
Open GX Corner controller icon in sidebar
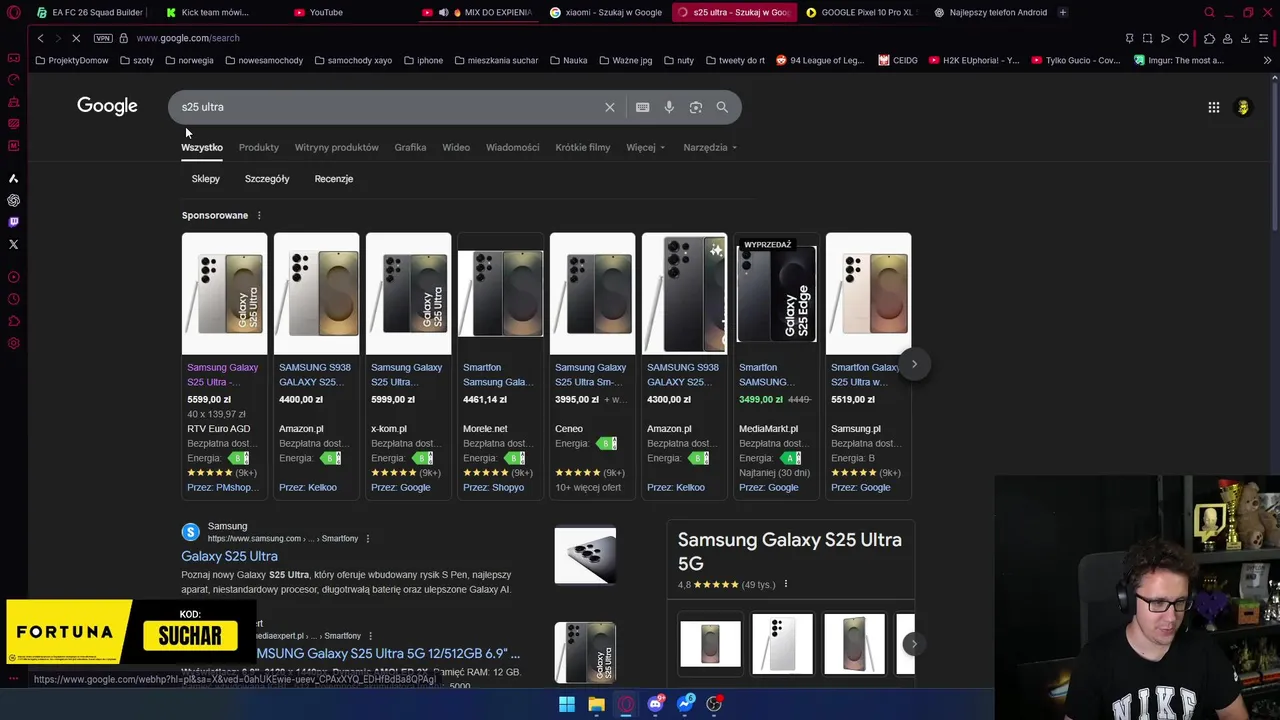pyautogui.click(x=13, y=58)
